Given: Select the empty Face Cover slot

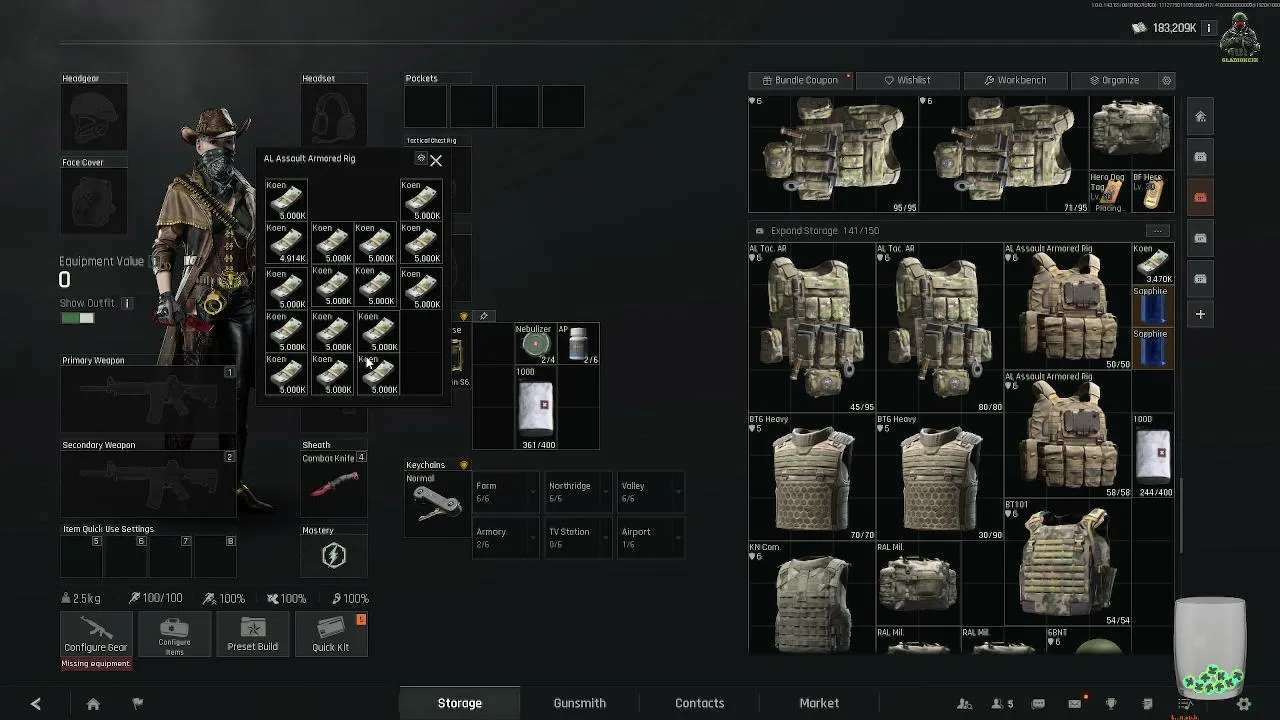Looking at the screenshot, I should point(94,202).
